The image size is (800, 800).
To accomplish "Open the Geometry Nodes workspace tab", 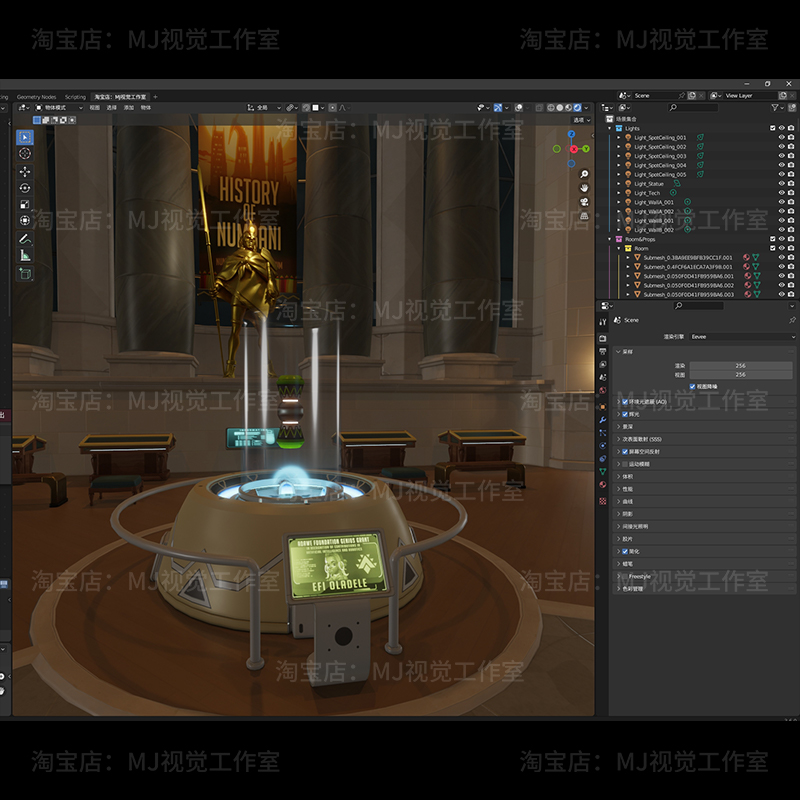I will 36,96.
